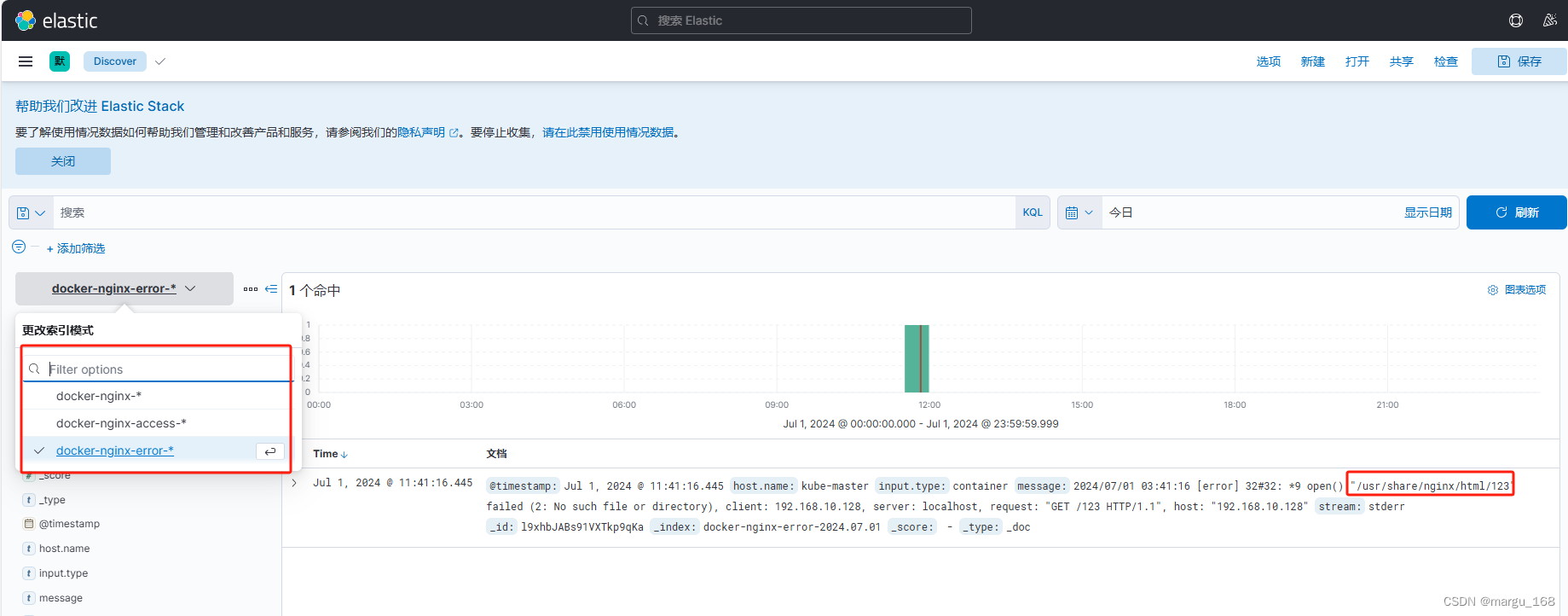Click the message: label in document
1568x616 pixels.
pos(1040,486)
